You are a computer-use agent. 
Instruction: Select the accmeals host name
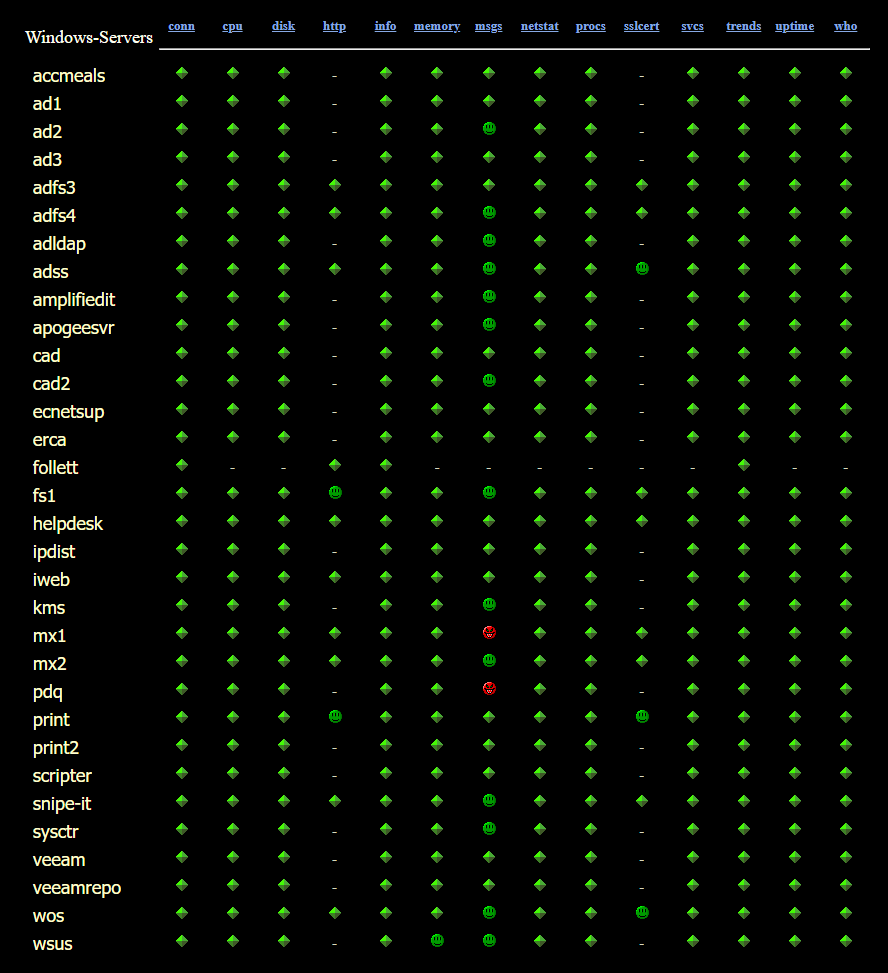pyautogui.click(x=69, y=76)
